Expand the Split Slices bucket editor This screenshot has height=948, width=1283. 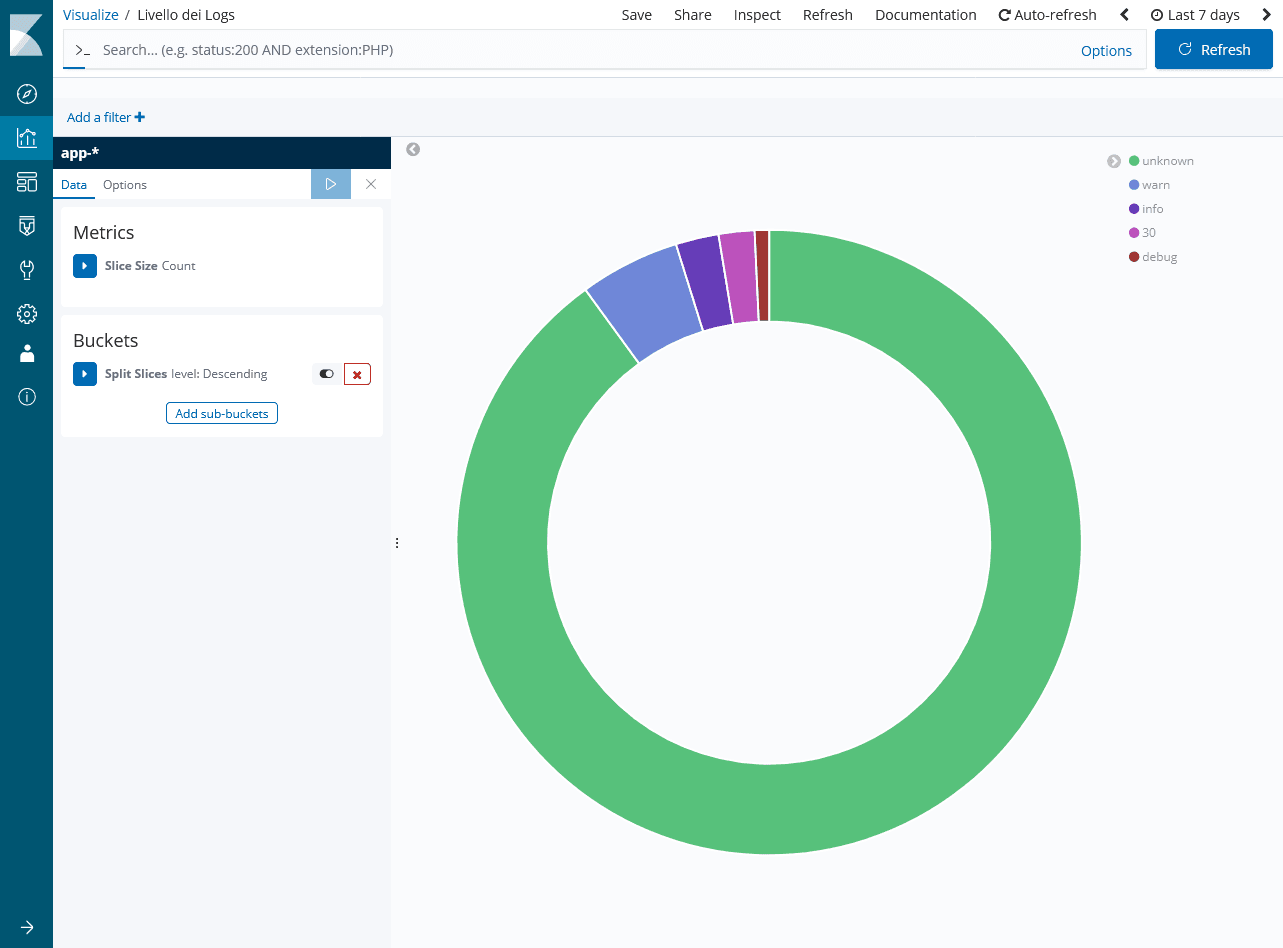pyautogui.click(x=85, y=374)
